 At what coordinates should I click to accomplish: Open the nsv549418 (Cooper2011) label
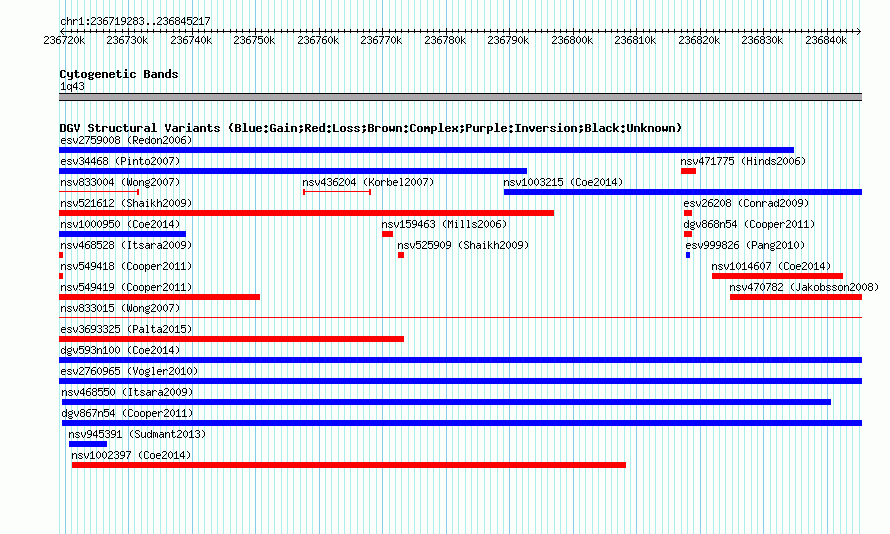tap(126, 266)
